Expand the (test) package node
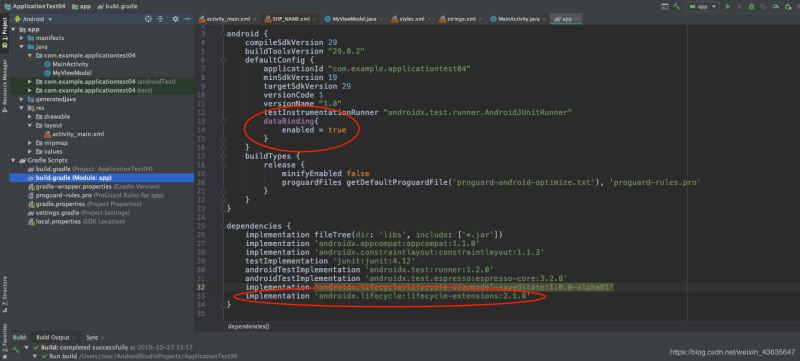 pos(30,90)
